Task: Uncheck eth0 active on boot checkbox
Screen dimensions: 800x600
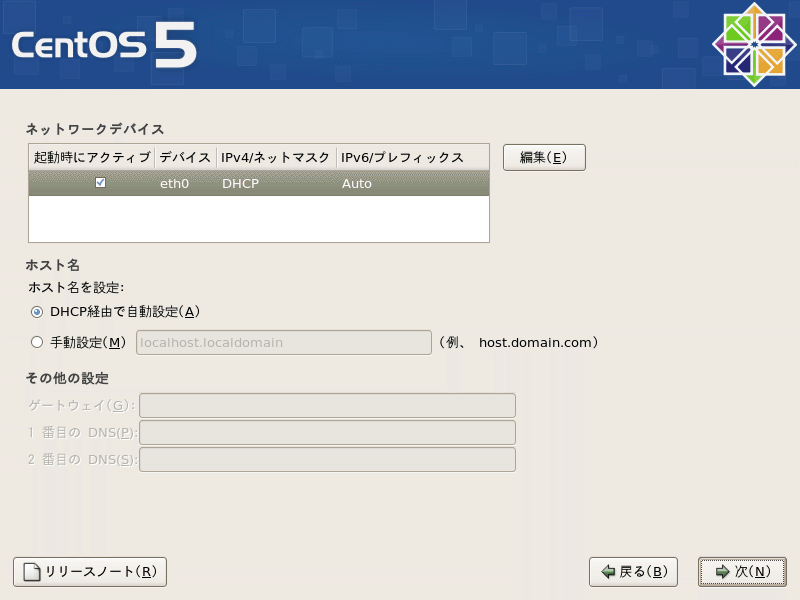Action: click(x=101, y=183)
